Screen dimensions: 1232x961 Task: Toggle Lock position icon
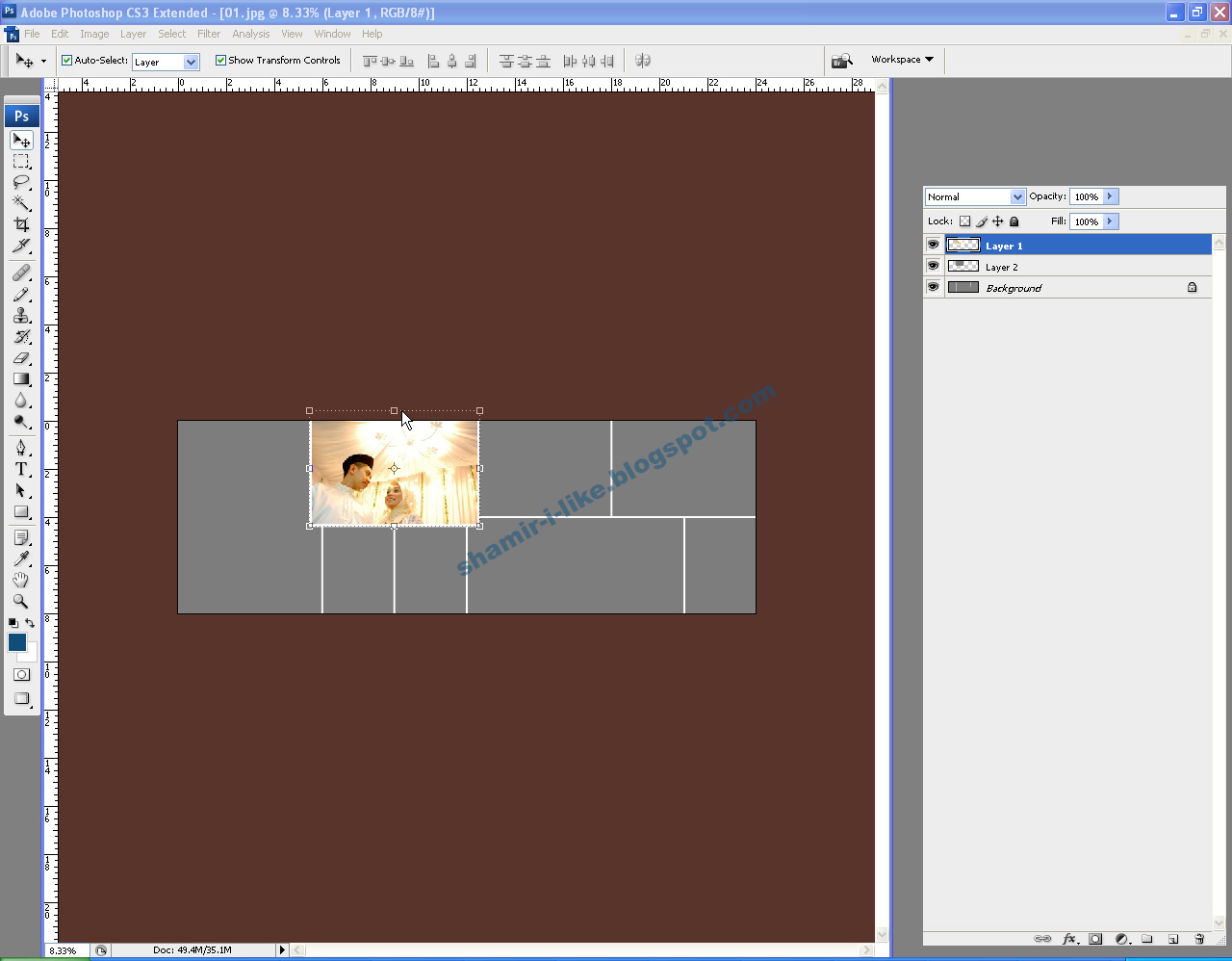click(998, 221)
